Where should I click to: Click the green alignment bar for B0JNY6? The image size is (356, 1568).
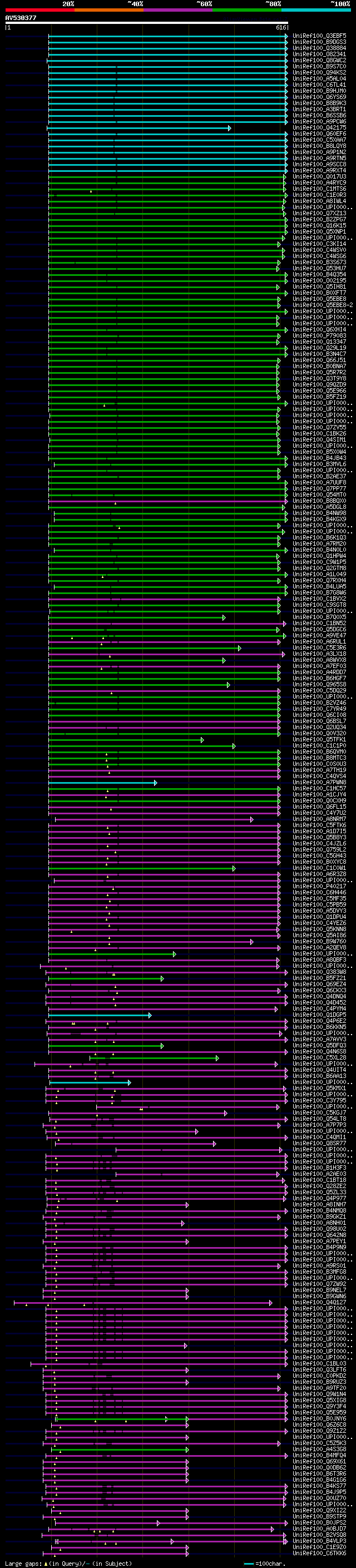(122, 1419)
